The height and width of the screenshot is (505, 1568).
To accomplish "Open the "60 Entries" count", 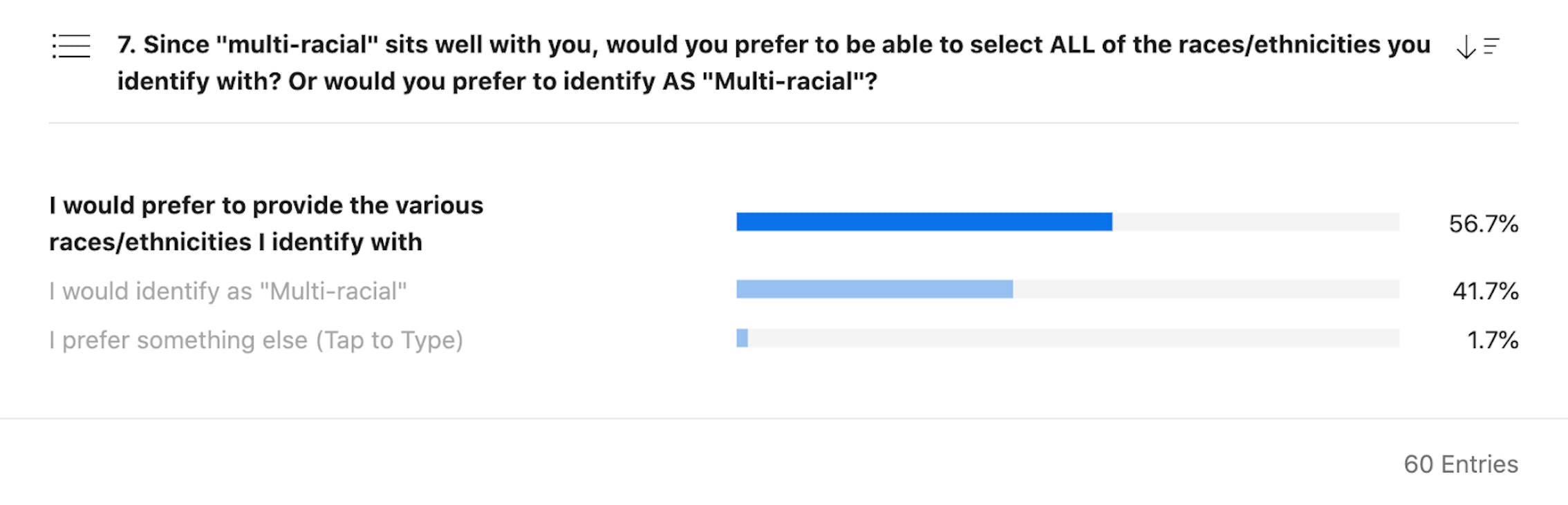I will coord(1460,464).
